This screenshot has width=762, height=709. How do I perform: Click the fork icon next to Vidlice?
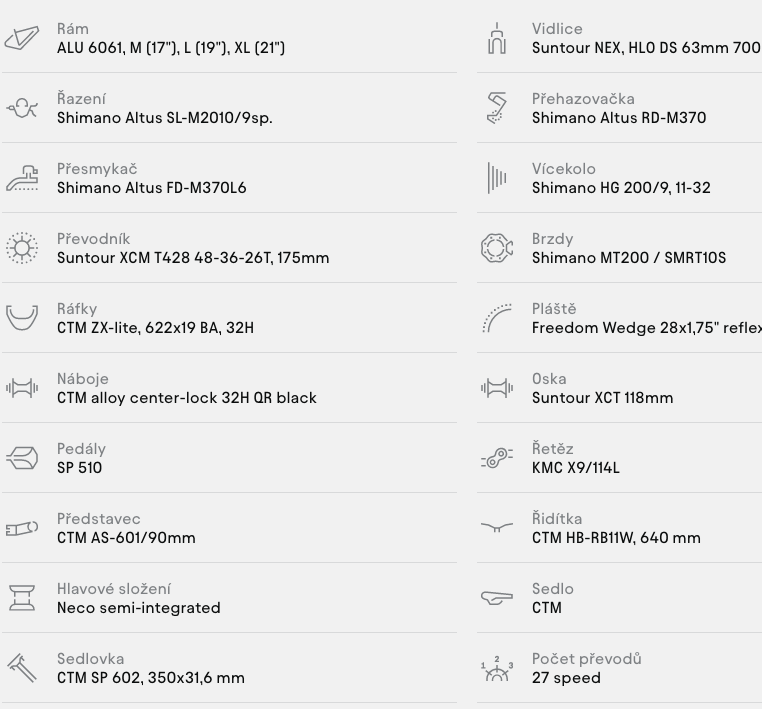pos(496,38)
